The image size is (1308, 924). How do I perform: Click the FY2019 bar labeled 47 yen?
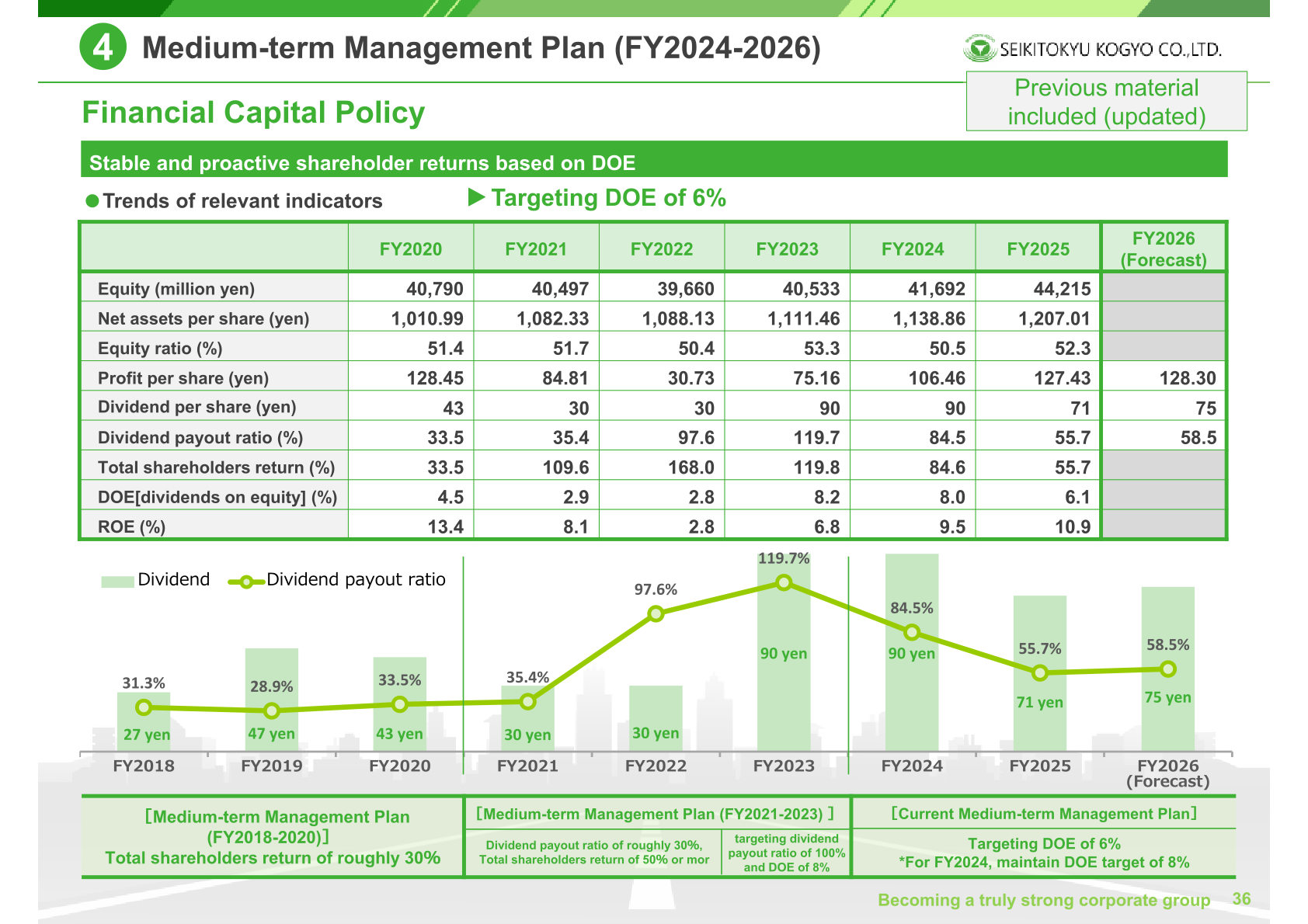[x=272, y=700]
